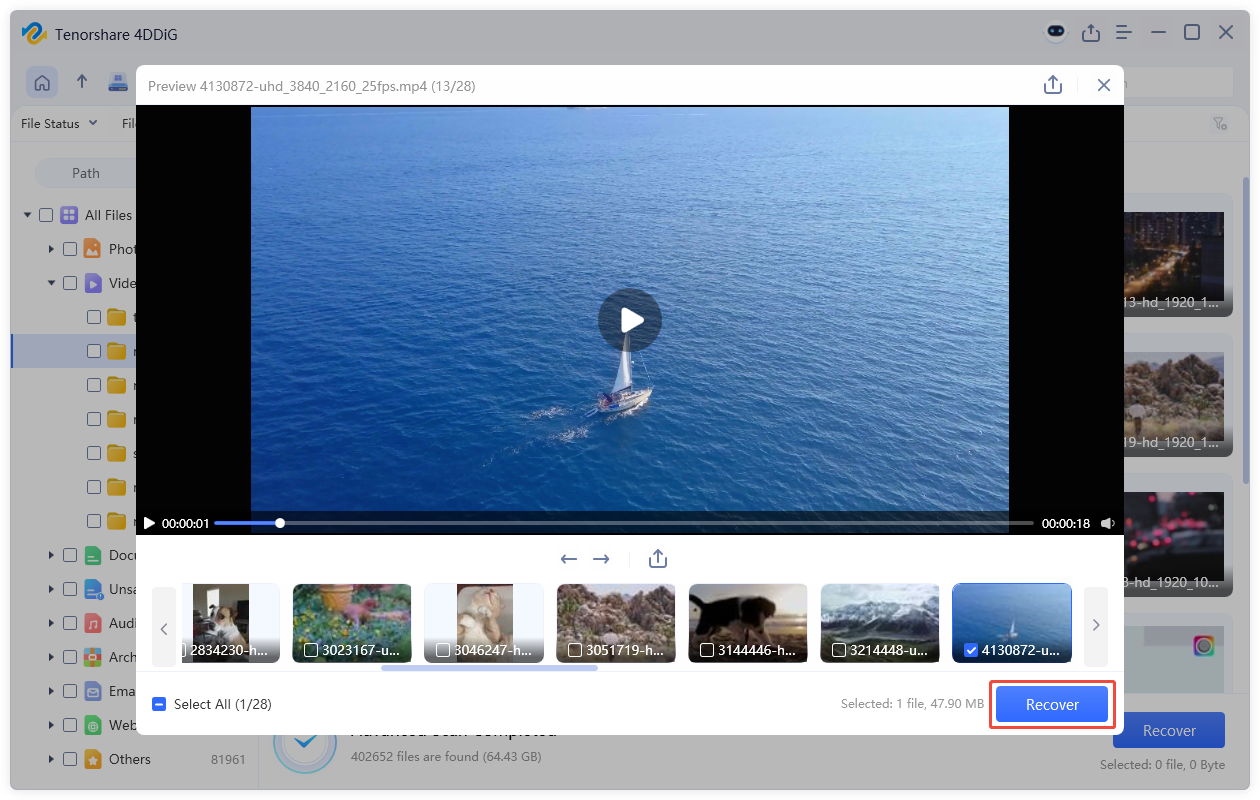Open the filter funnel icon above file list
The image size is (1260, 800).
pos(1220,123)
